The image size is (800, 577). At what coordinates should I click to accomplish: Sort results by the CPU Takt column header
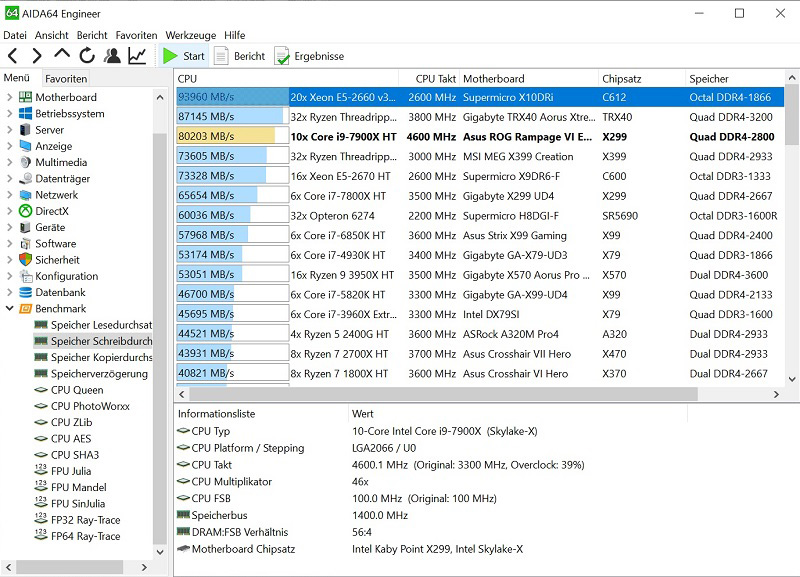point(429,79)
